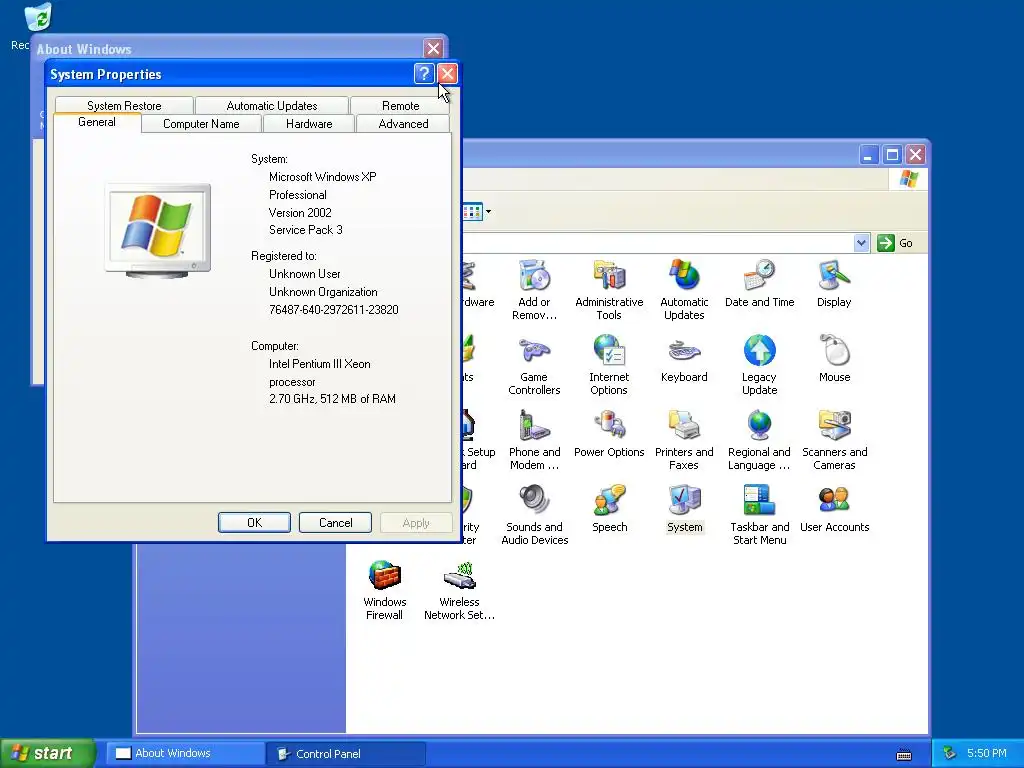The width and height of the screenshot is (1024, 768).
Task: Click the 'Intel Pentium III Xeon' text
Action: [x=319, y=364]
